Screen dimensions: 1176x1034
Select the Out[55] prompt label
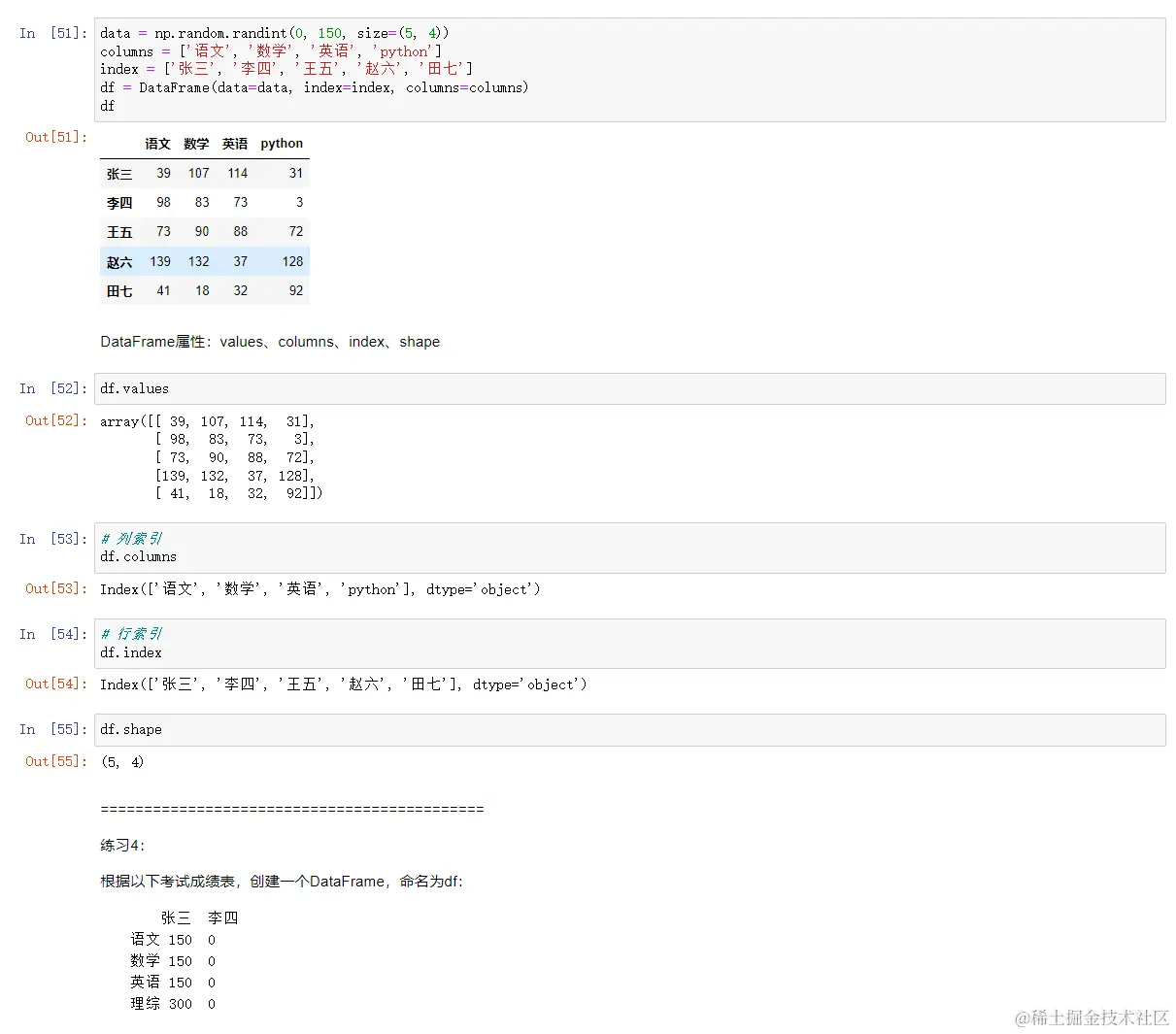coord(56,761)
